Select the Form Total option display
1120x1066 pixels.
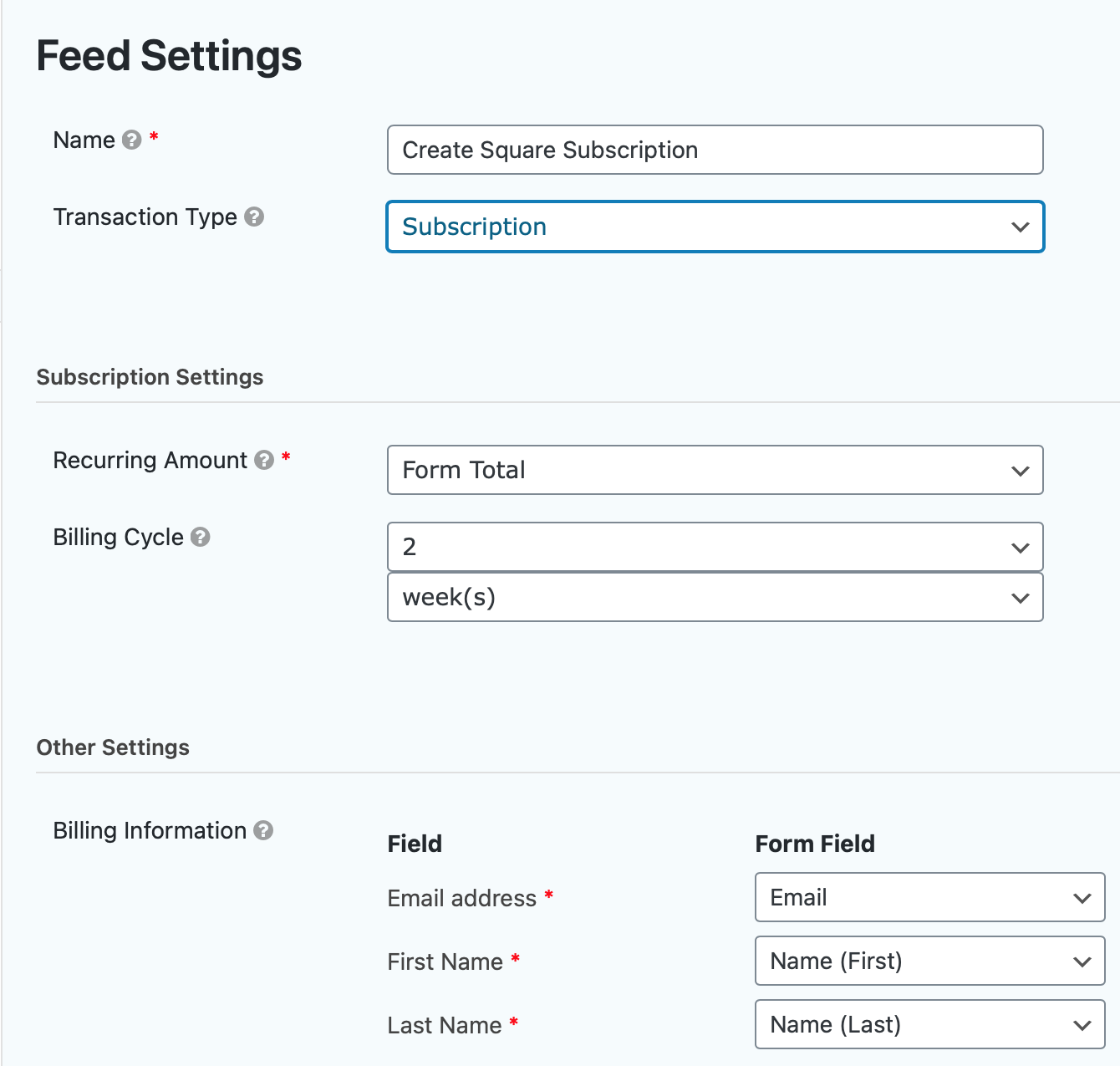[x=464, y=470]
